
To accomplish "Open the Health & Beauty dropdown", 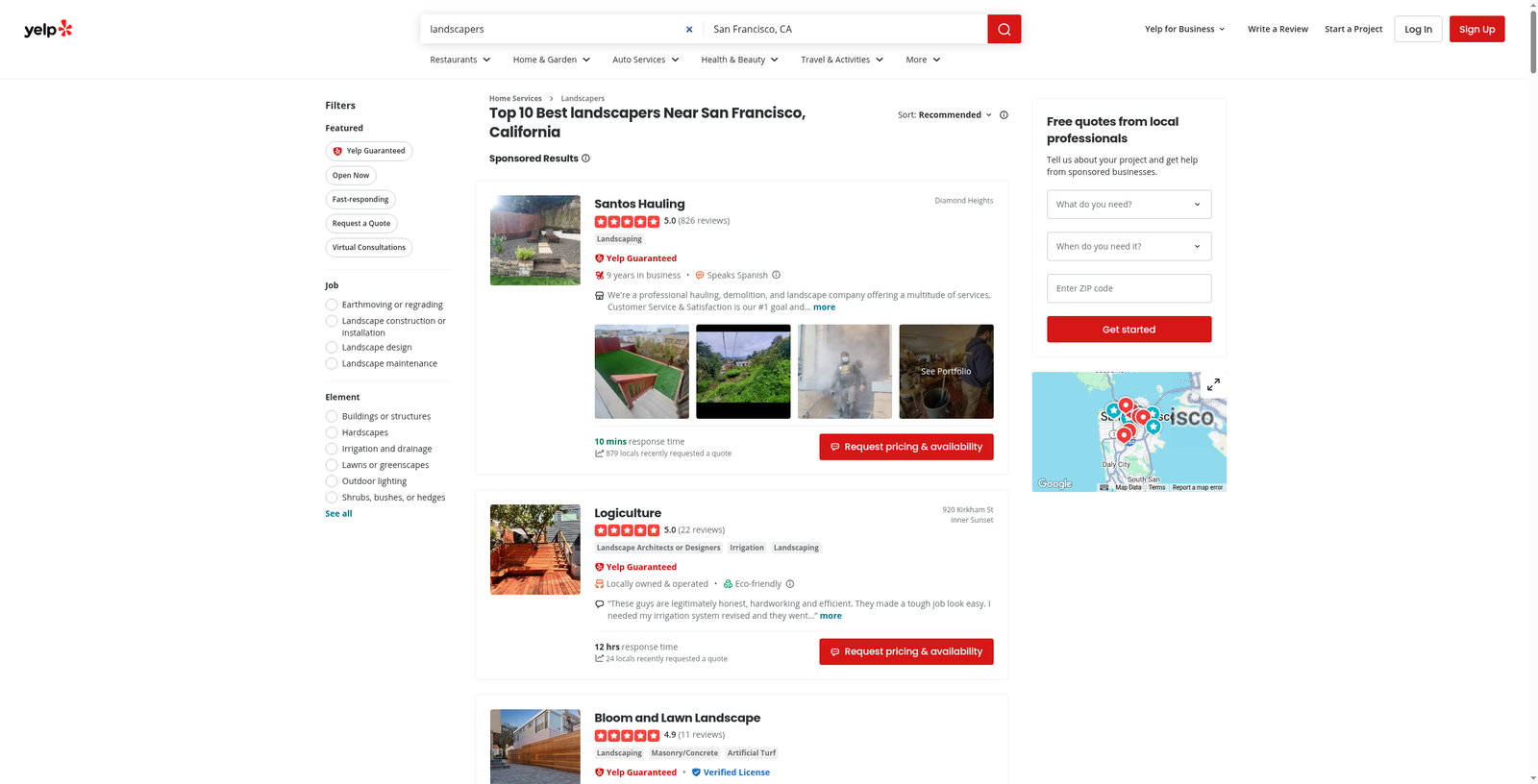I will pyautogui.click(x=740, y=60).
